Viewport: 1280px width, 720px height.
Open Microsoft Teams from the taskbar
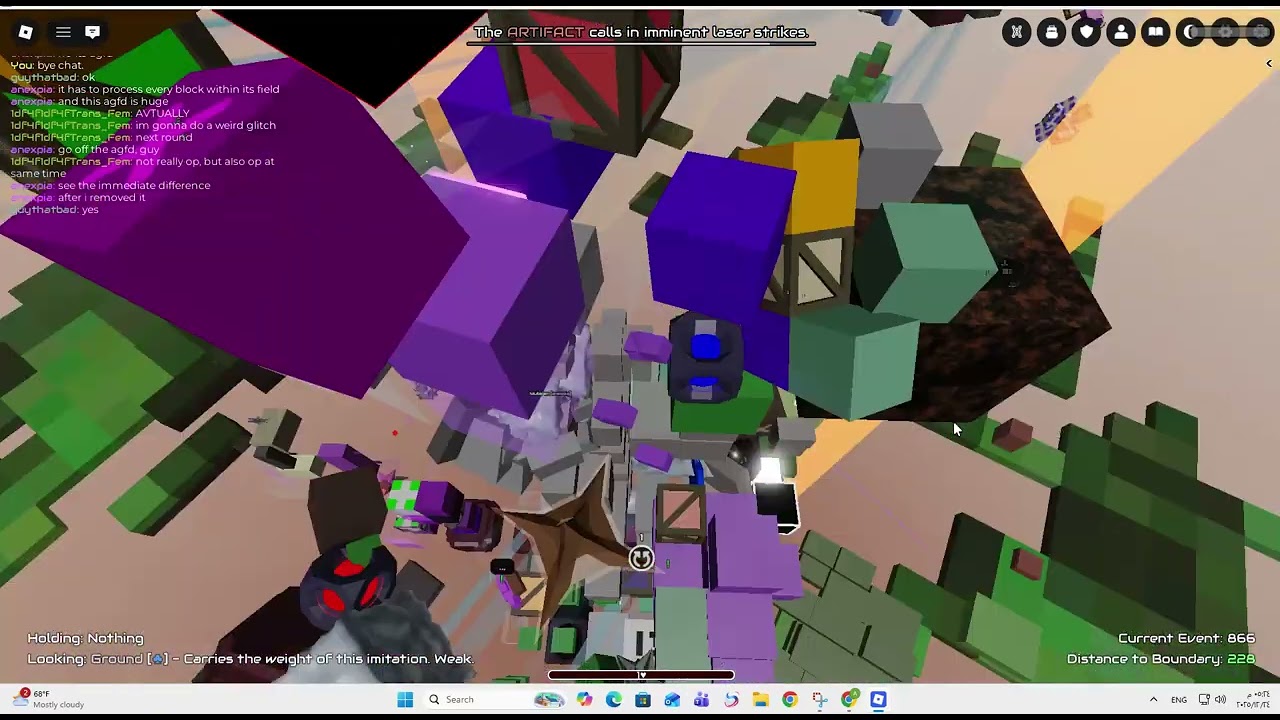[x=702, y=700]
